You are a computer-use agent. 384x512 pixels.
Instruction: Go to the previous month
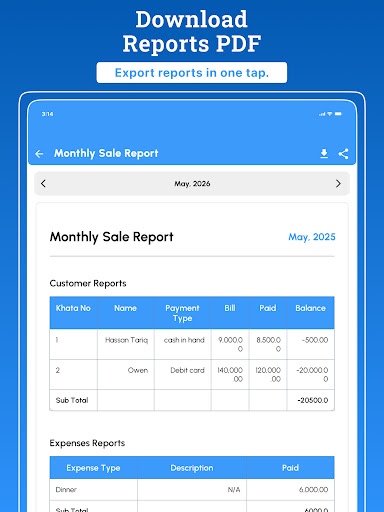pos(43,183)
